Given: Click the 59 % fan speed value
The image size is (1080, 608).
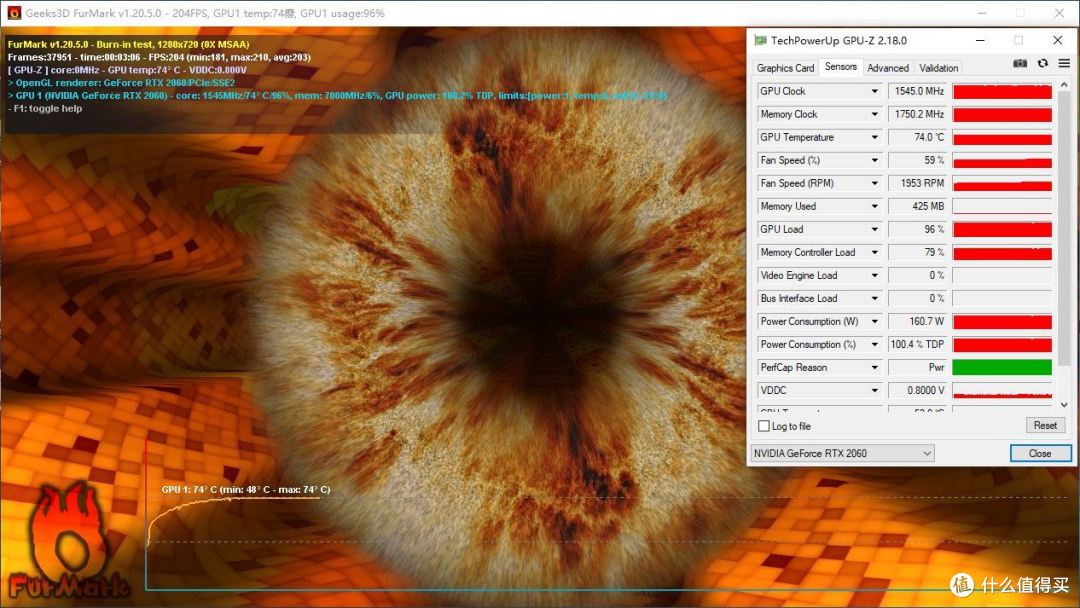Looking at the screenshot, I should pos(918,160).
